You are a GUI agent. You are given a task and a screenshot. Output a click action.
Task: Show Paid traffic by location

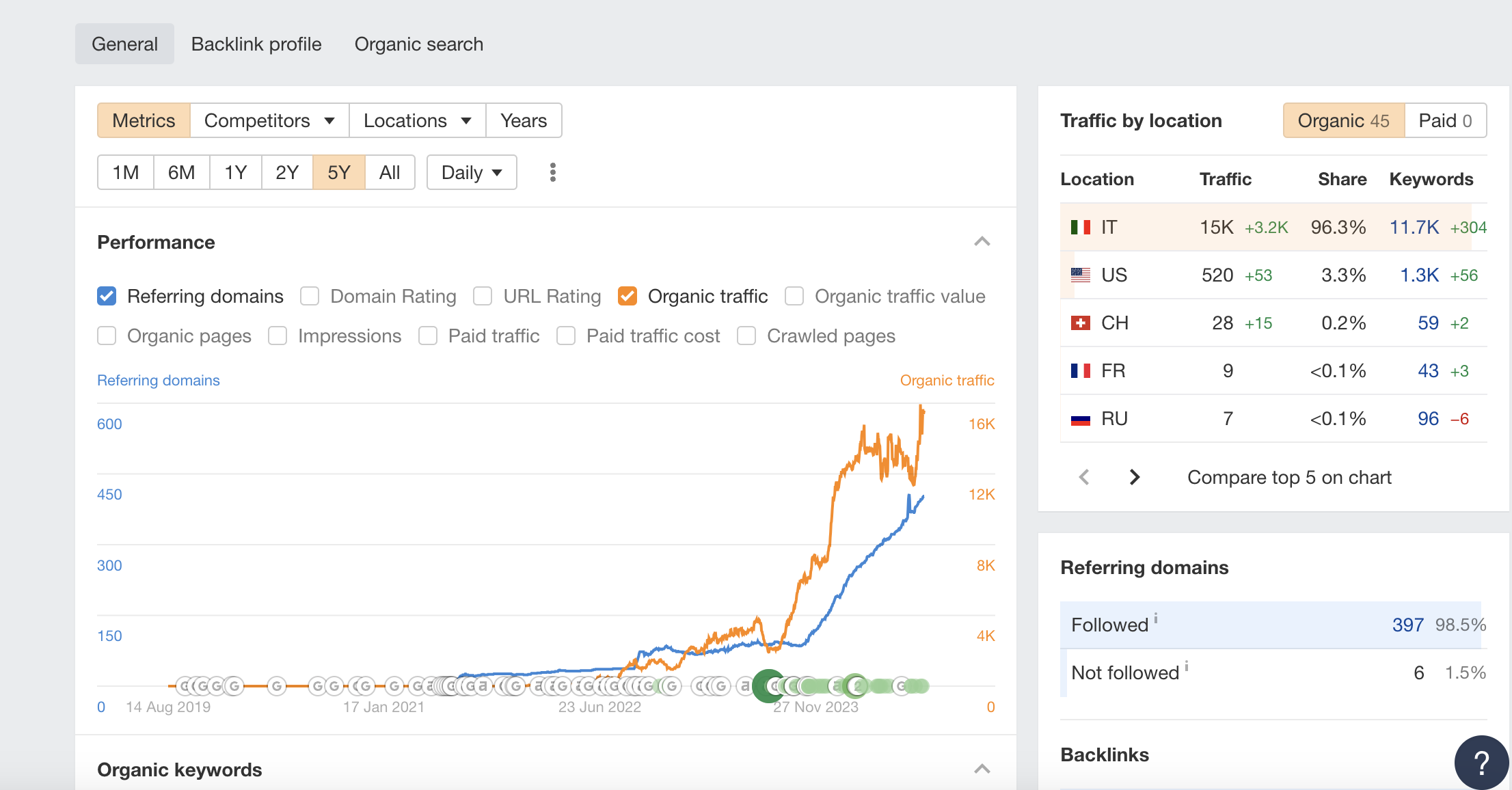[1446, 120]
